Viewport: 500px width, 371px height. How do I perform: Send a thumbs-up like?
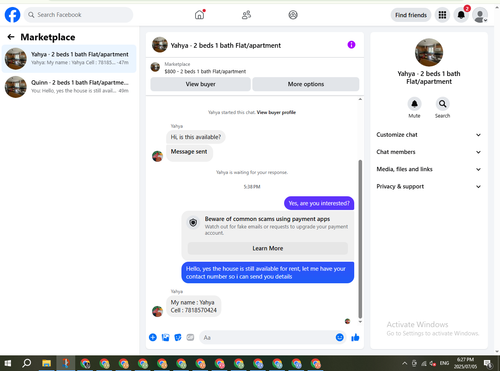355,337
